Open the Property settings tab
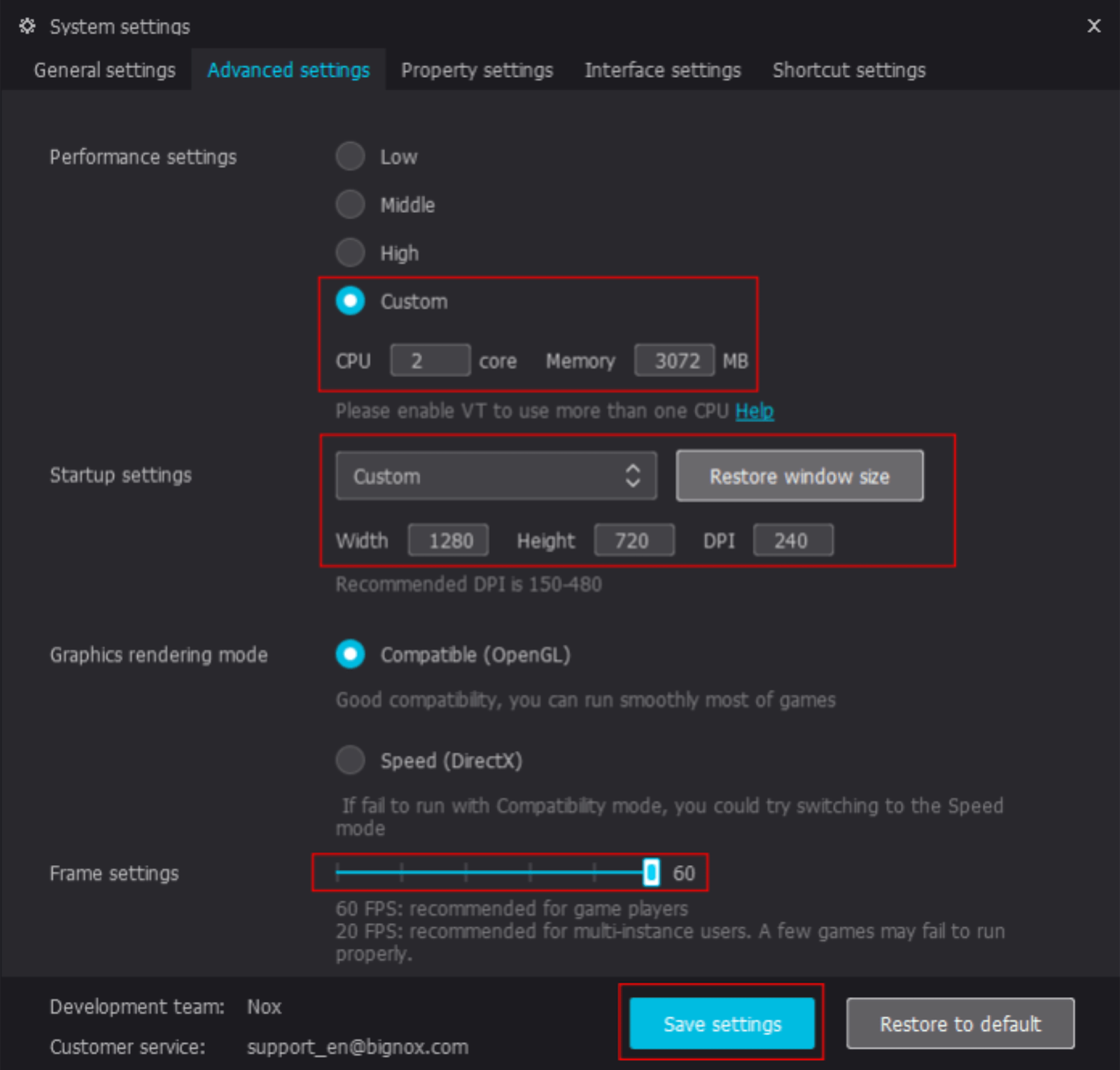This screenshot has height=1070, width=1120. pos(477,70)
